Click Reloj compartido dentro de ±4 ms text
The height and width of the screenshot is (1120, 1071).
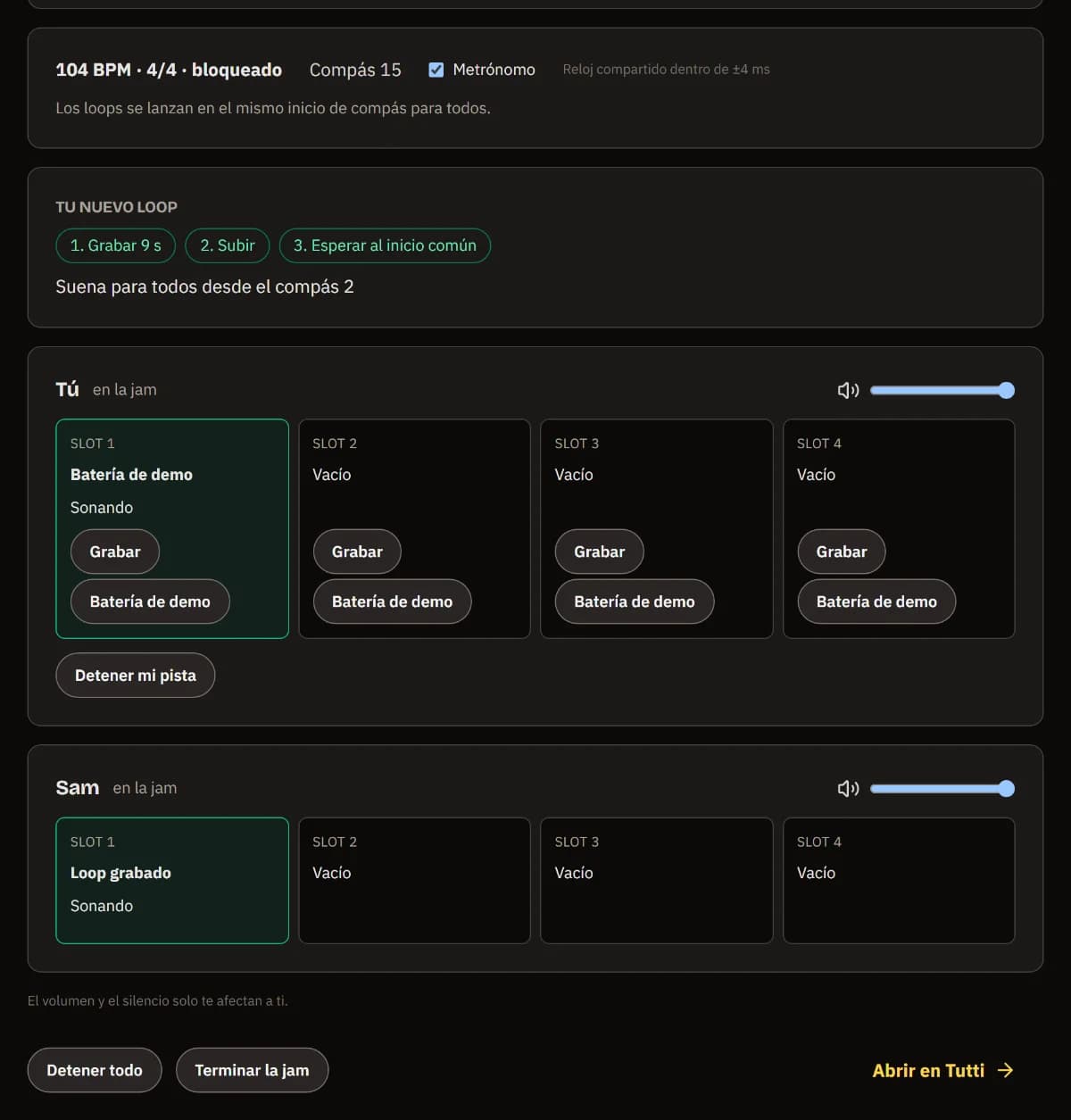tap(666, 70)
